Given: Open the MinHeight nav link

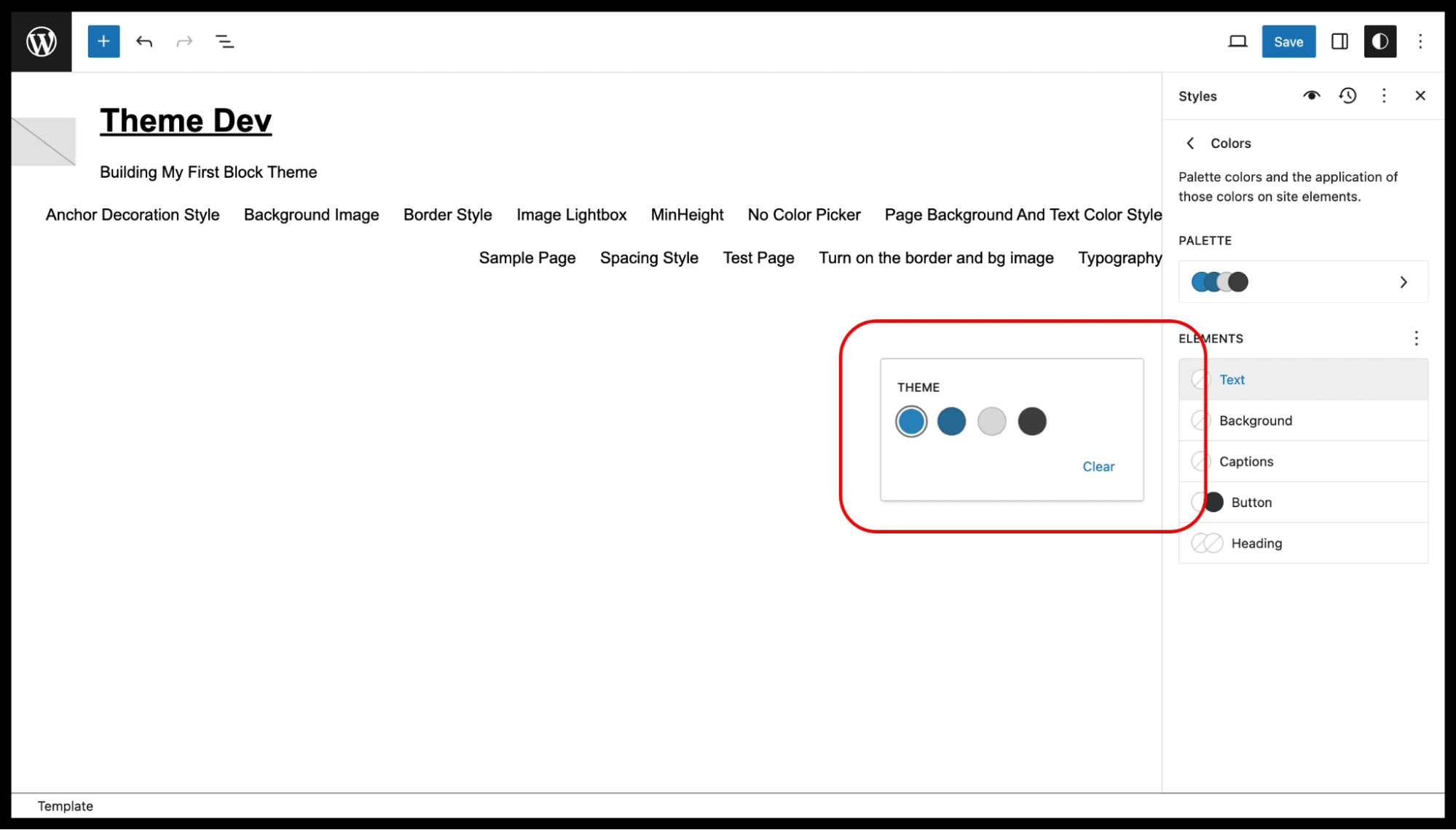Looking at the screenshot, I should coord(687,215).
